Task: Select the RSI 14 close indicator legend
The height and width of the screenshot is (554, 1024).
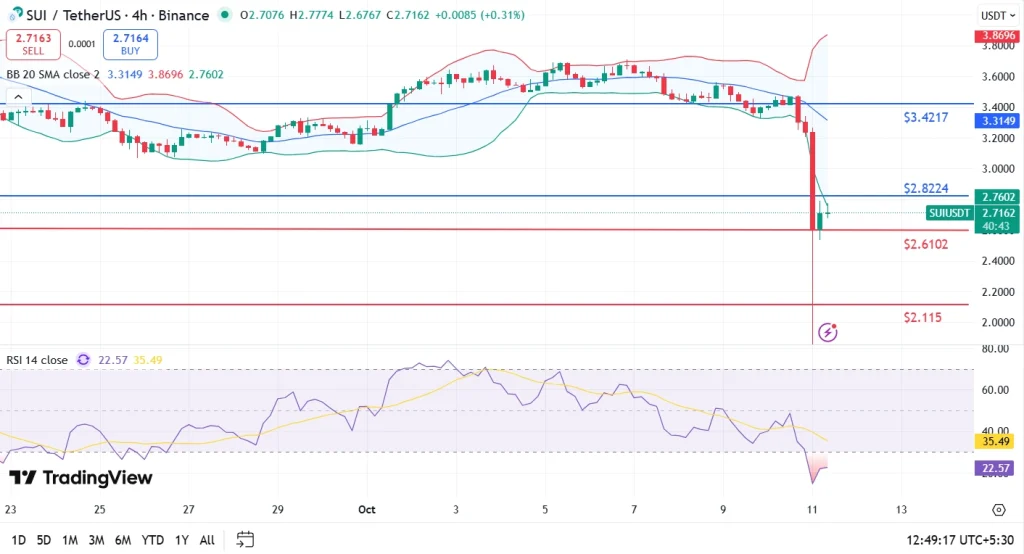Action: [35, 360]
